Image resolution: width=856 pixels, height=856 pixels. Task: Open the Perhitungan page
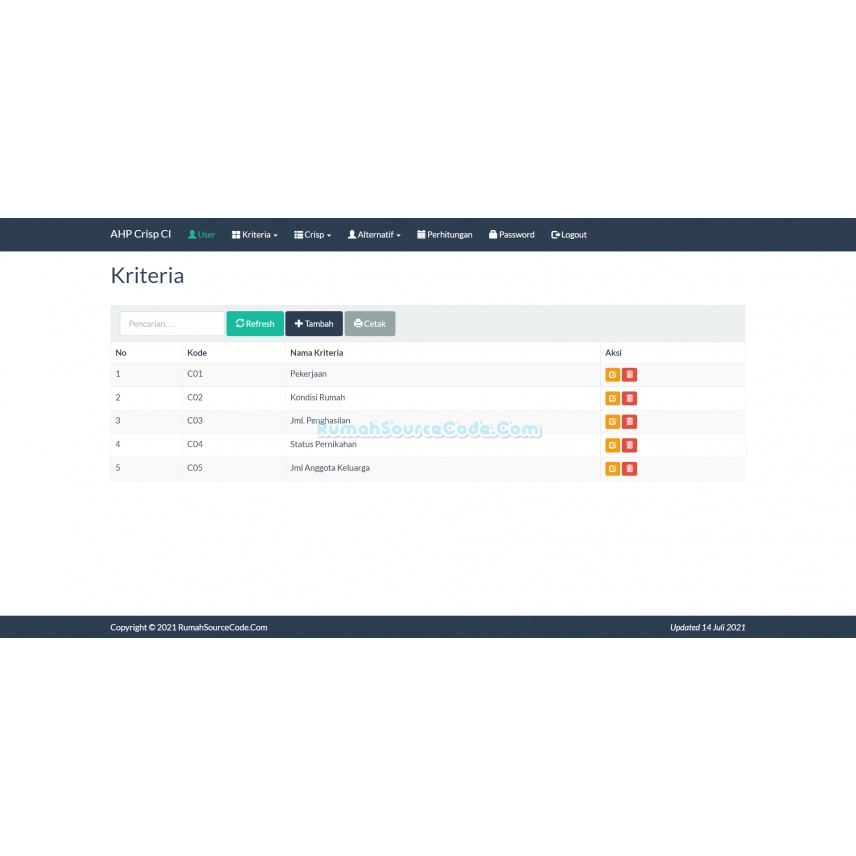click(444, 235)
